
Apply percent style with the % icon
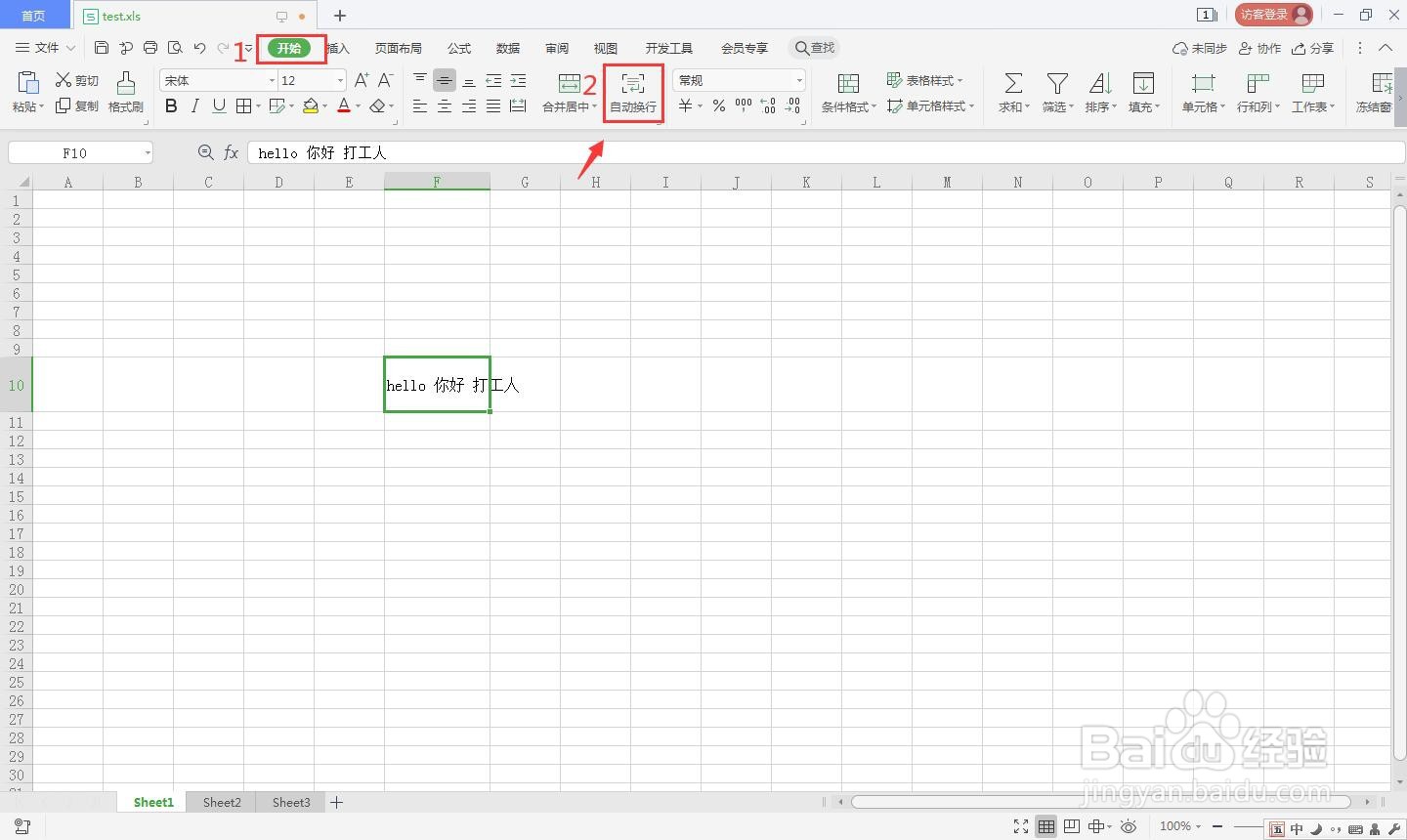coord(719,105)
